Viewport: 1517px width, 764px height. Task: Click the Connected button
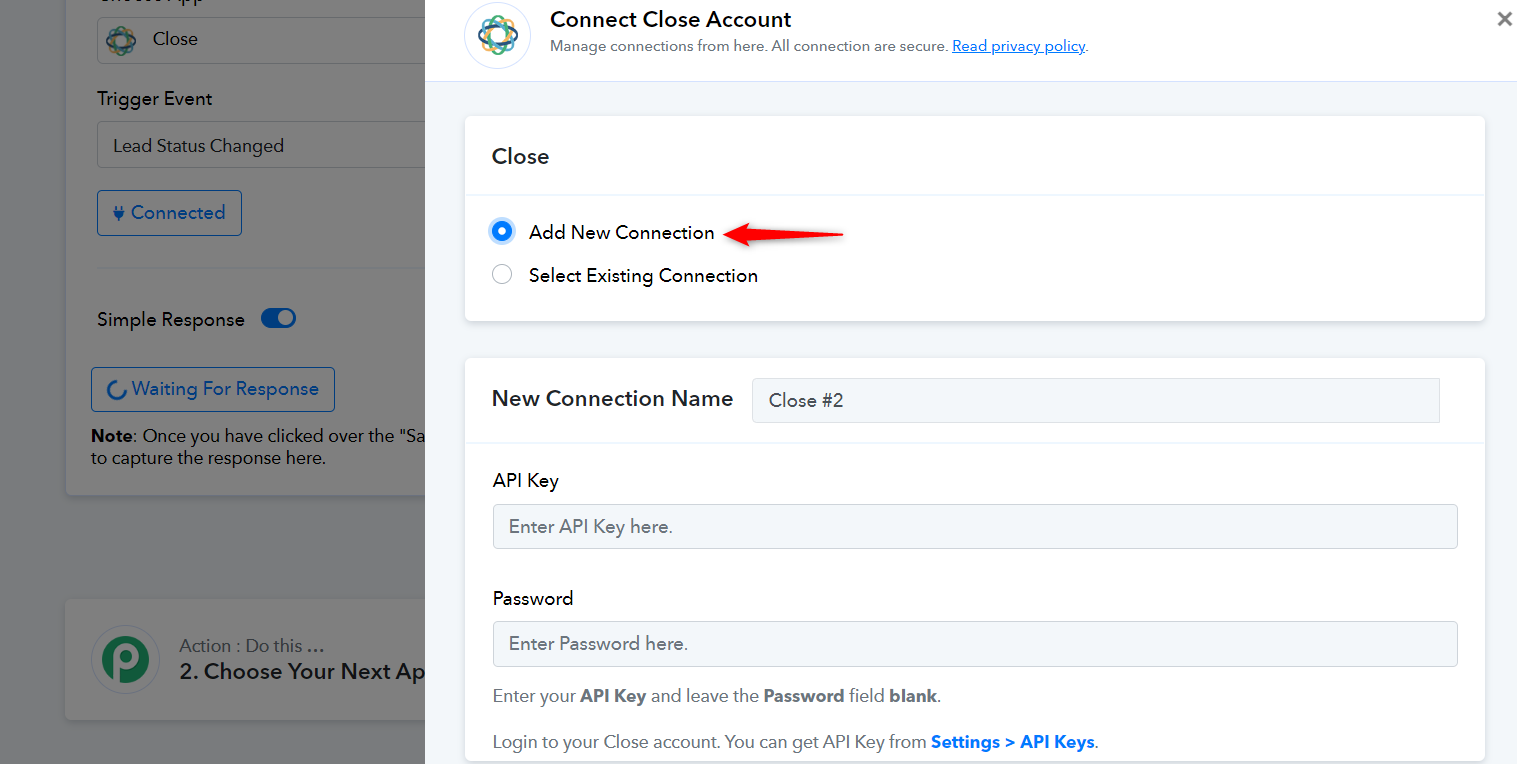(x=169, y=213)
